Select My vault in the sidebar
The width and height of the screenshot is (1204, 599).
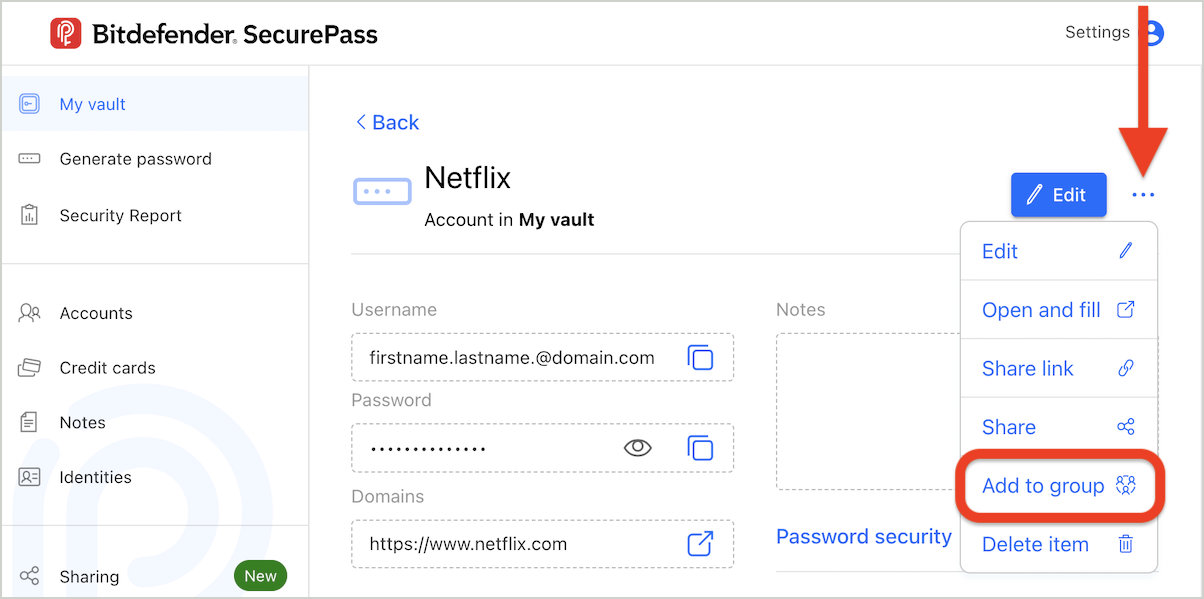155,104
